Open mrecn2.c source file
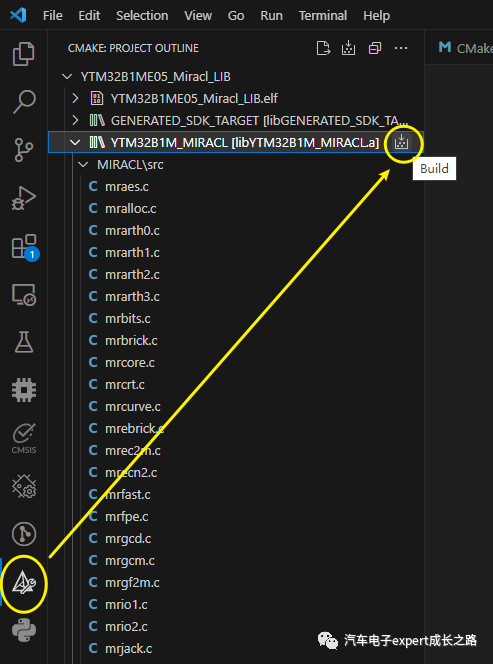 click(131, 473)
